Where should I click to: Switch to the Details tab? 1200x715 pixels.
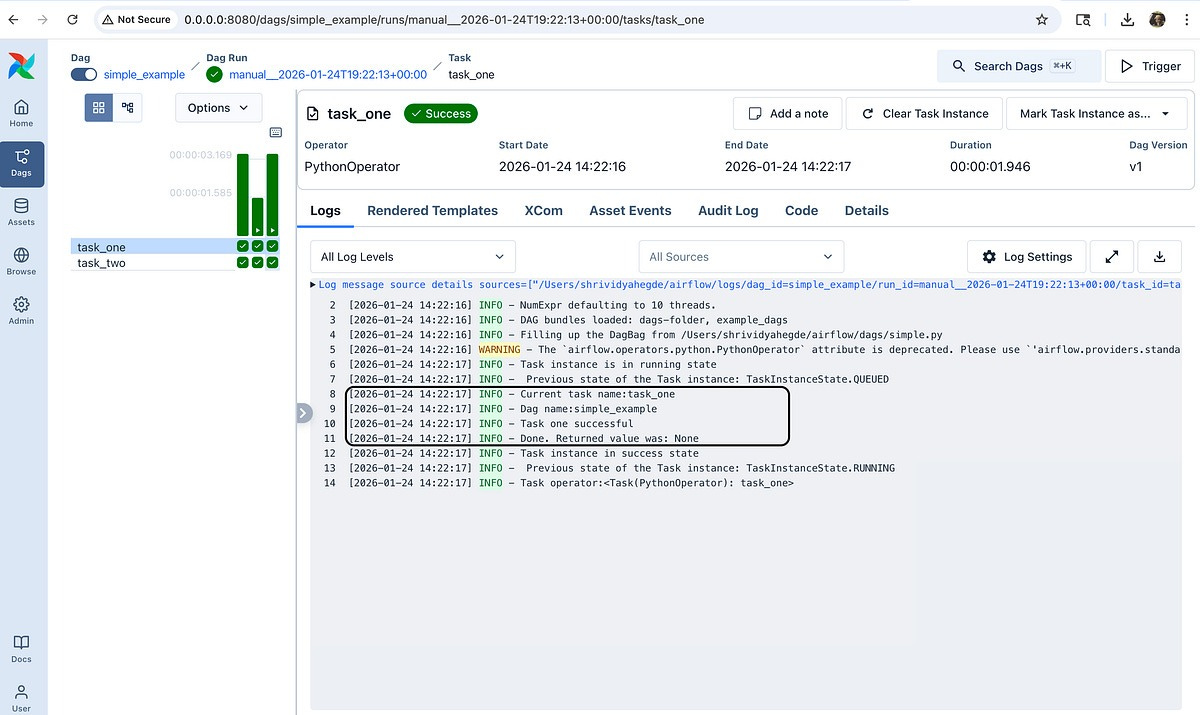867,211
